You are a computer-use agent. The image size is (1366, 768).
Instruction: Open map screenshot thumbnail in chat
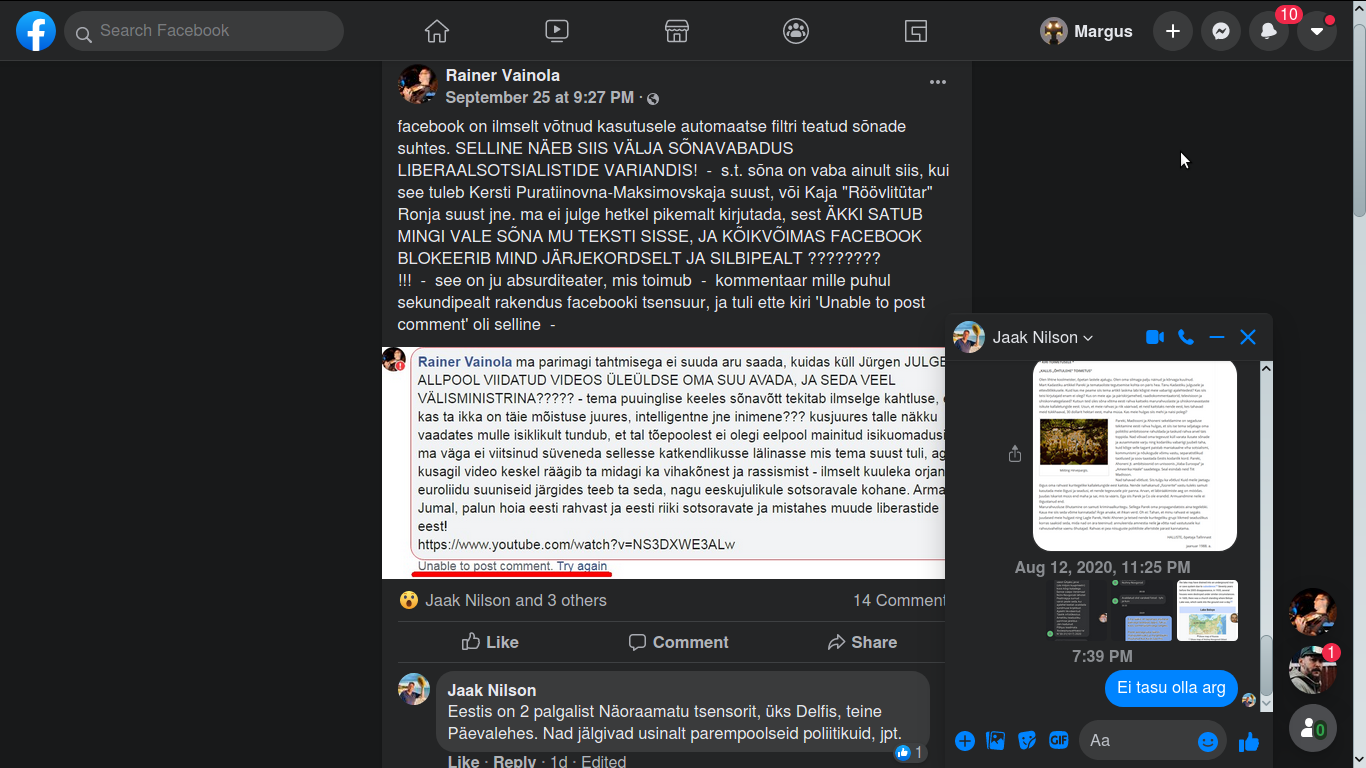tap(1207, 610)
